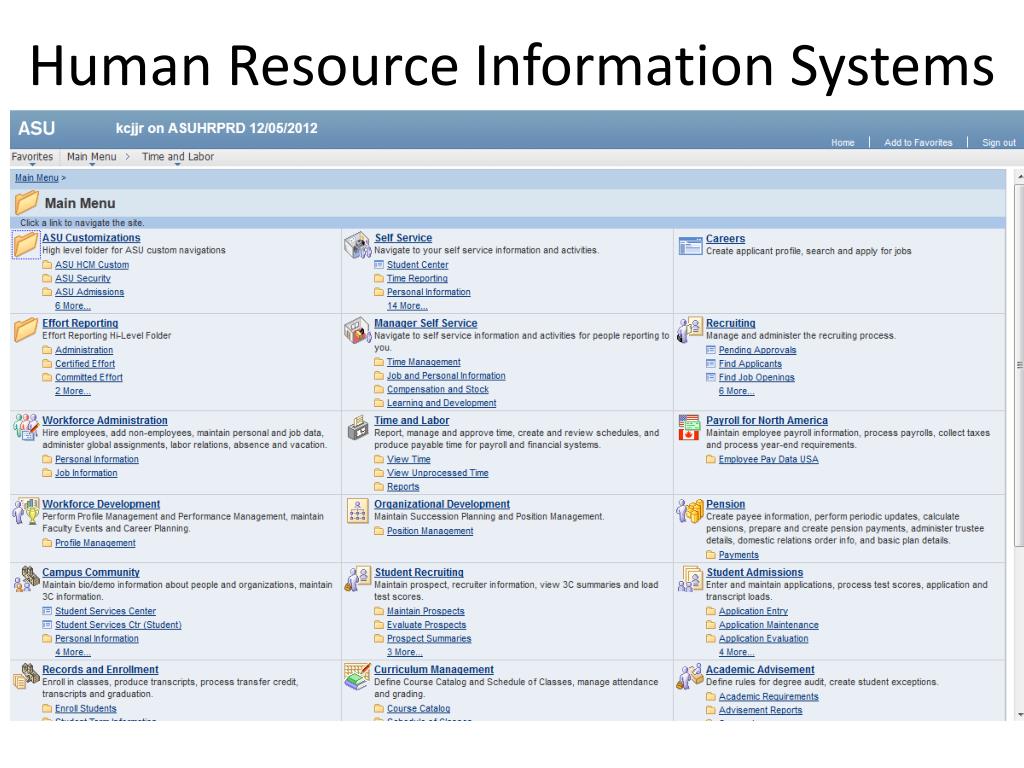Go to Home in header
Image resolution: width=1024 pixels, height=768 pixels.
pyautogui.click(x=842, y=142)
